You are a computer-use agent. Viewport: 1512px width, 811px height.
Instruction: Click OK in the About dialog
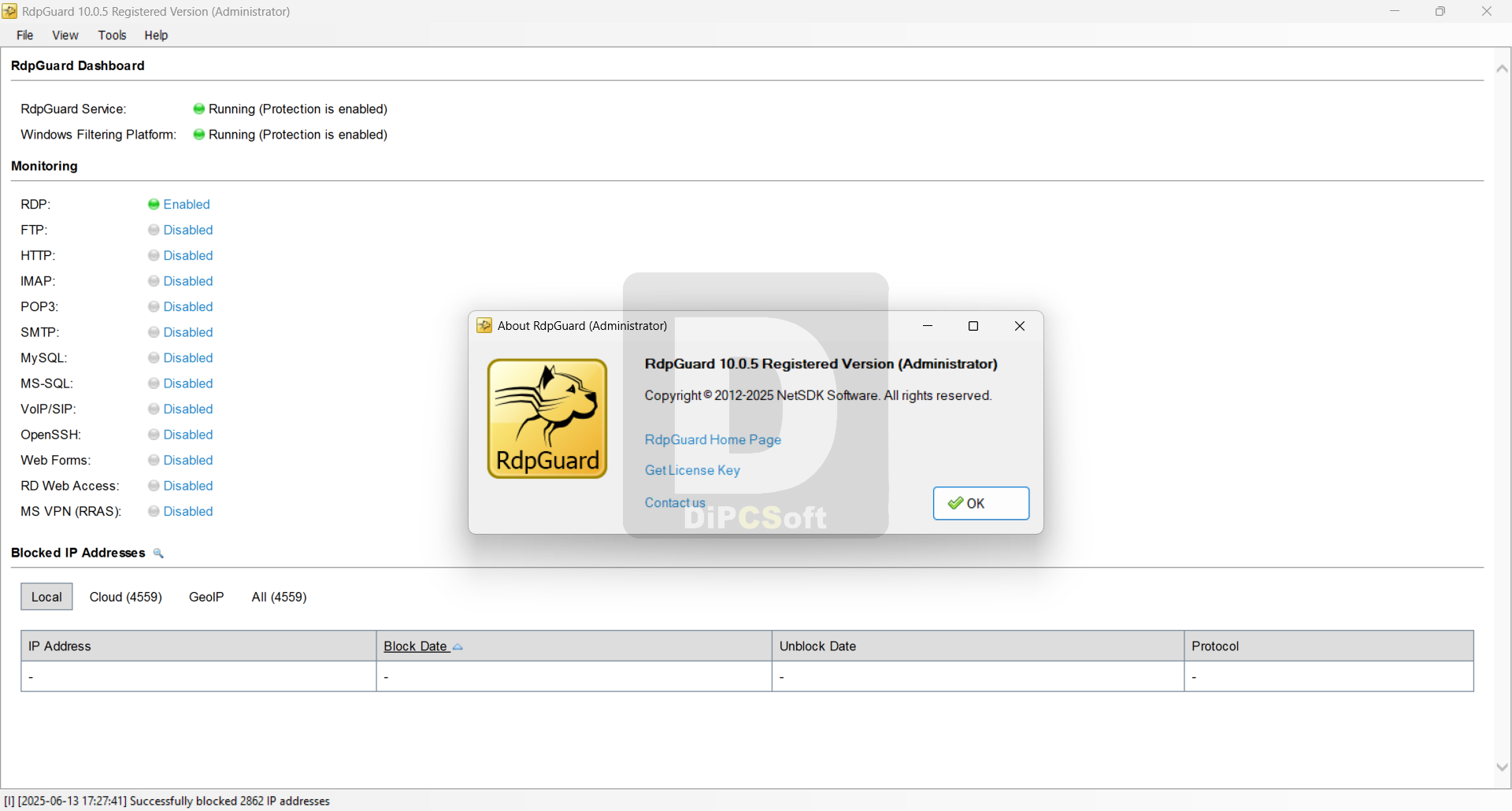coord(981,504)
